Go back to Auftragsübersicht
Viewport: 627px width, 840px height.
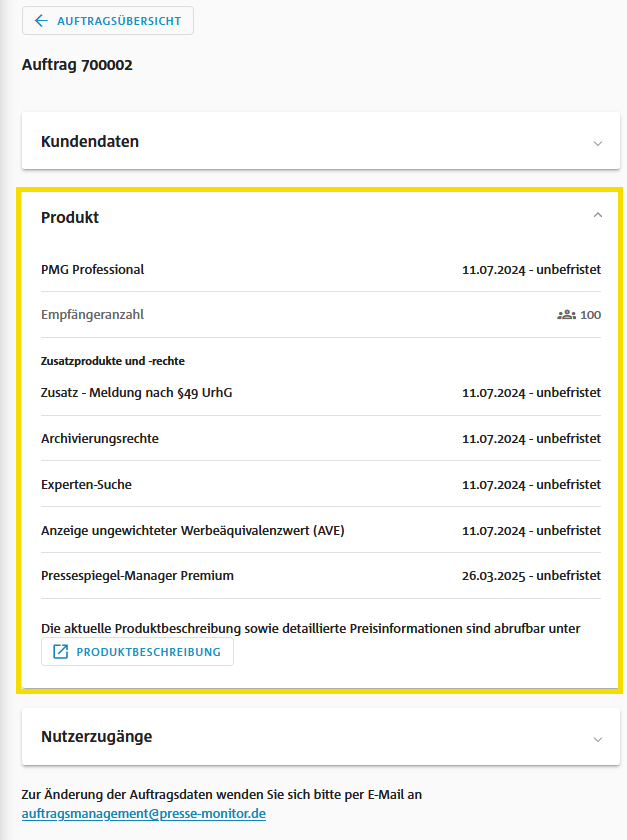tap(108, 21)
